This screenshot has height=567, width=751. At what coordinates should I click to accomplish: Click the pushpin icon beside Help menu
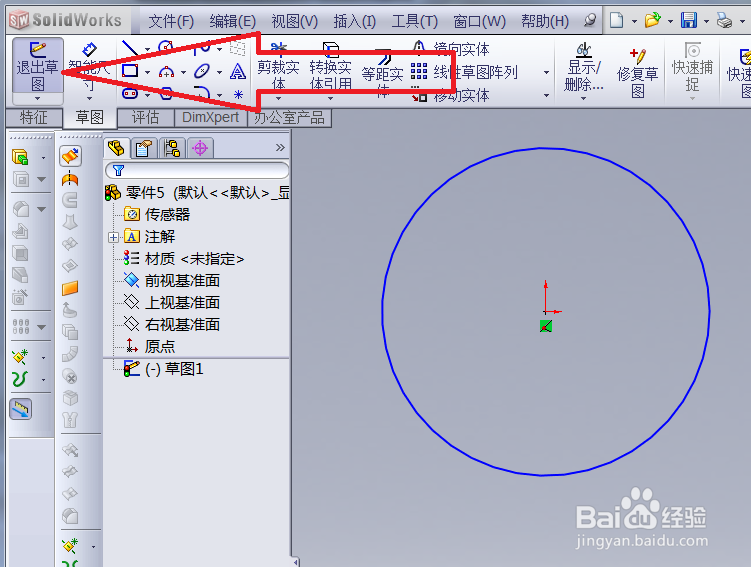591,20
